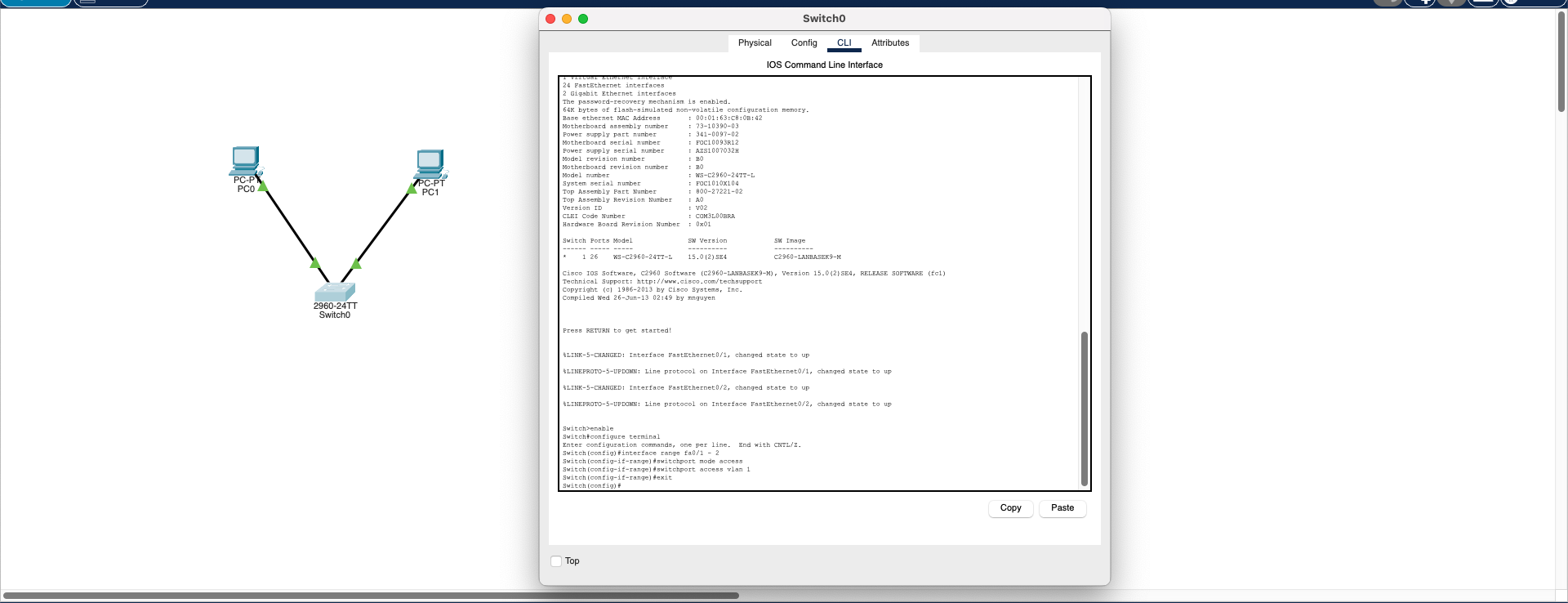Select the PC1 computer icon
The height and width of the screenshot is (603, 1568).
[x=430, y=164]
